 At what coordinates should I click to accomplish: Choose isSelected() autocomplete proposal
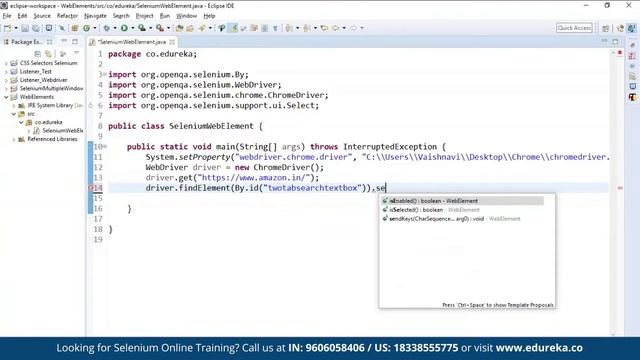462,210
